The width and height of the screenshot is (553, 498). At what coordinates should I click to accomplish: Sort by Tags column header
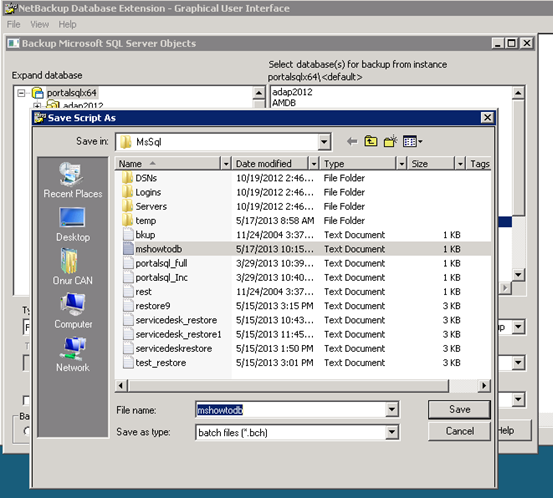pyautogui.click(x=479, y=164)
